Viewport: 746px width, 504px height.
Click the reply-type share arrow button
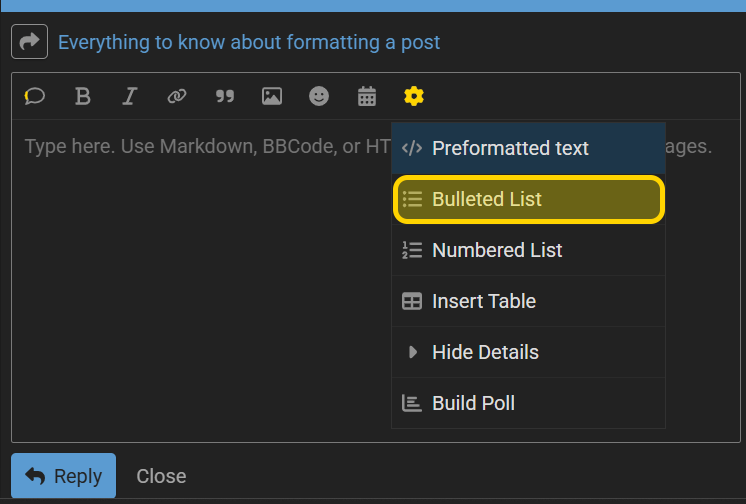pyautogui.click(x=29, y=41)
